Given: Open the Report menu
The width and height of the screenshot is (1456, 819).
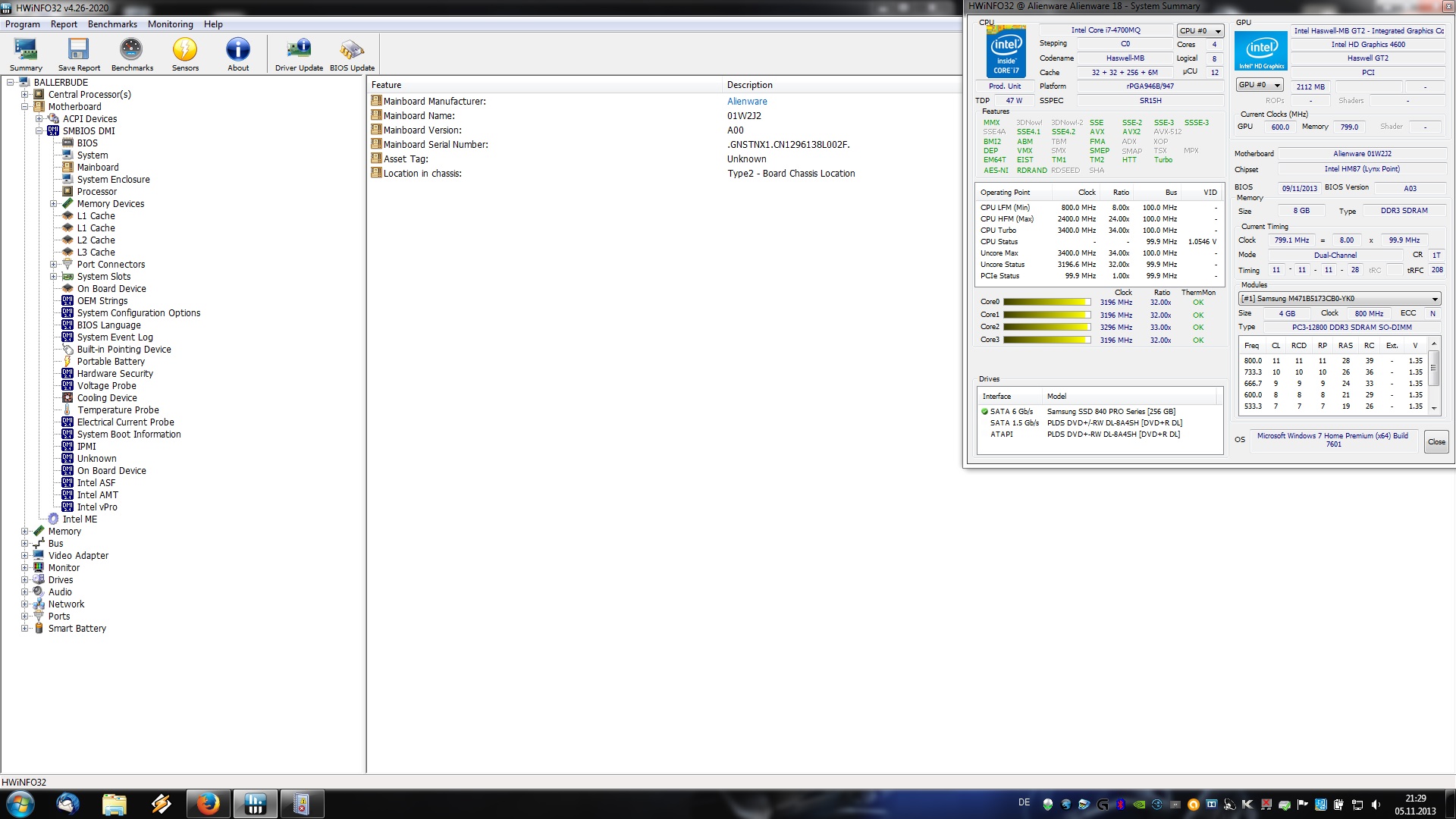Looking at the screenshot, I should point(64,24).
